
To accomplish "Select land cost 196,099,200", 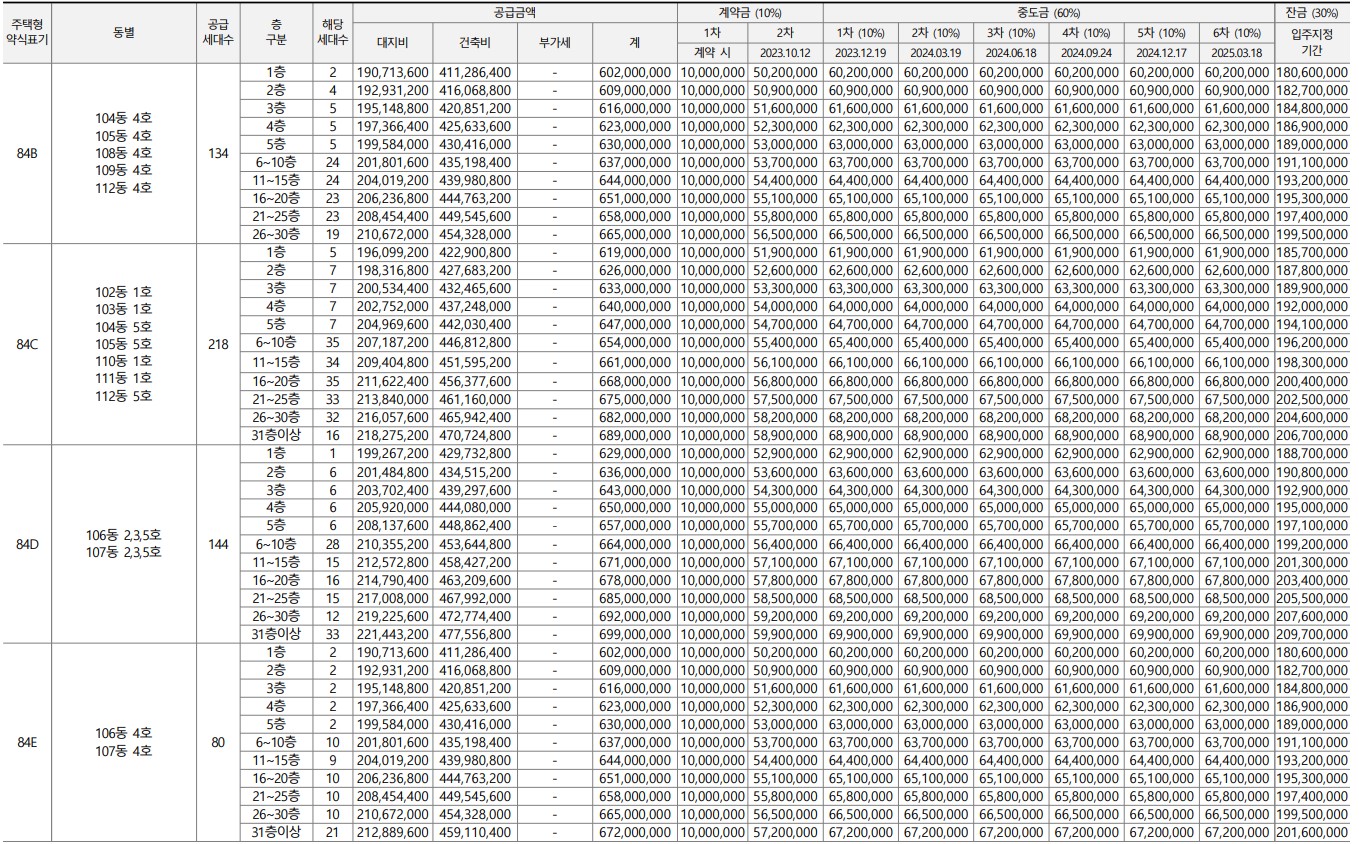I will tap(392, 254).
